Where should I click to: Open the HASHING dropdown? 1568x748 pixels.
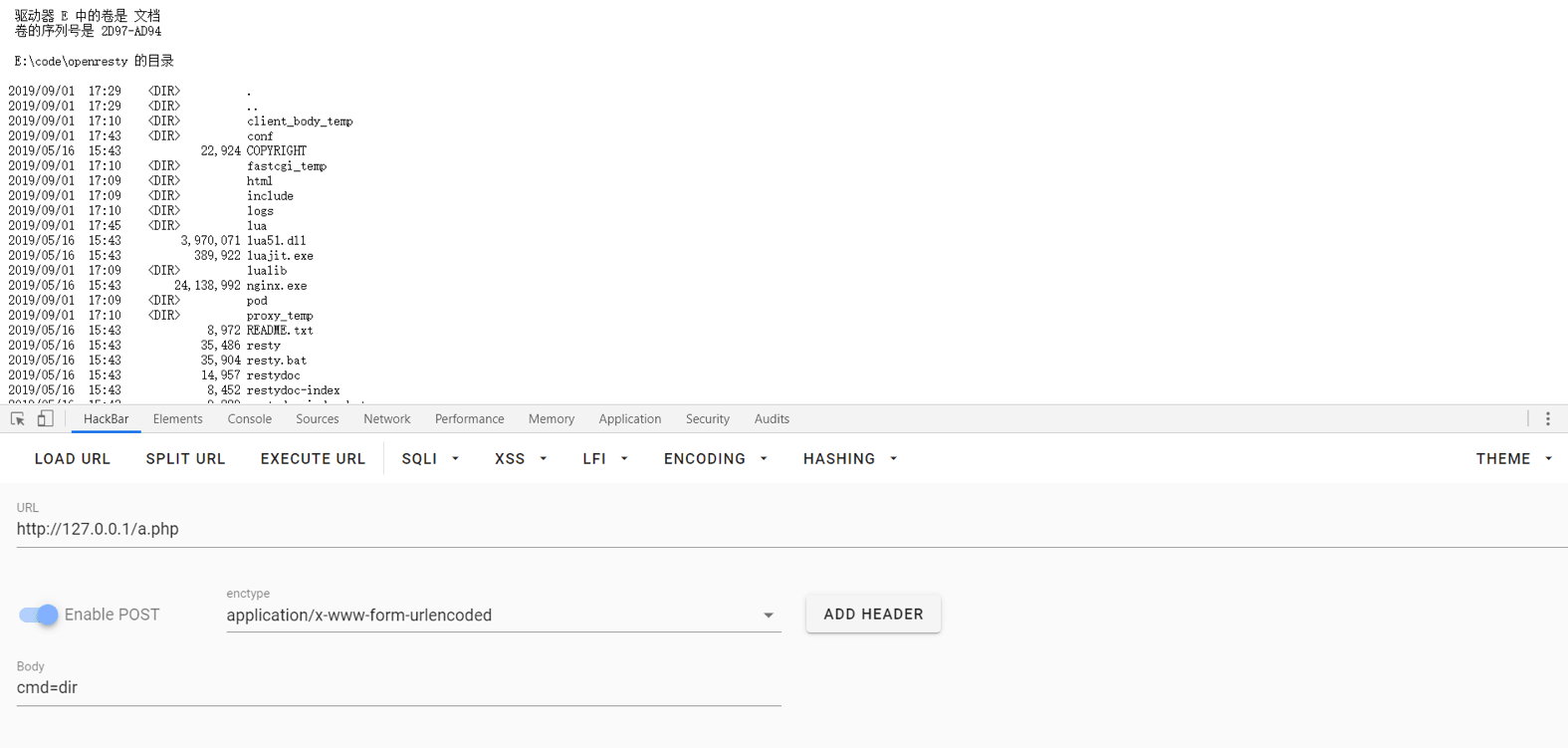tap(849, 459)
